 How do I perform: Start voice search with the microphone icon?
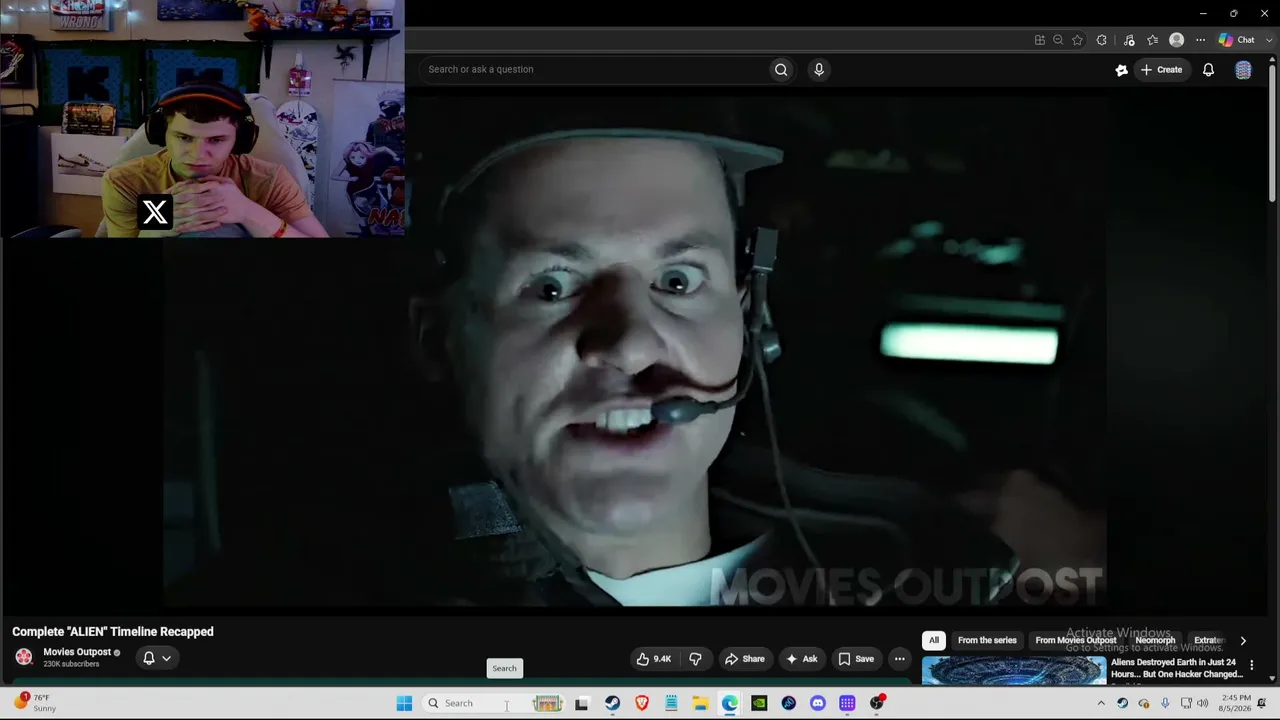[819, 69]
